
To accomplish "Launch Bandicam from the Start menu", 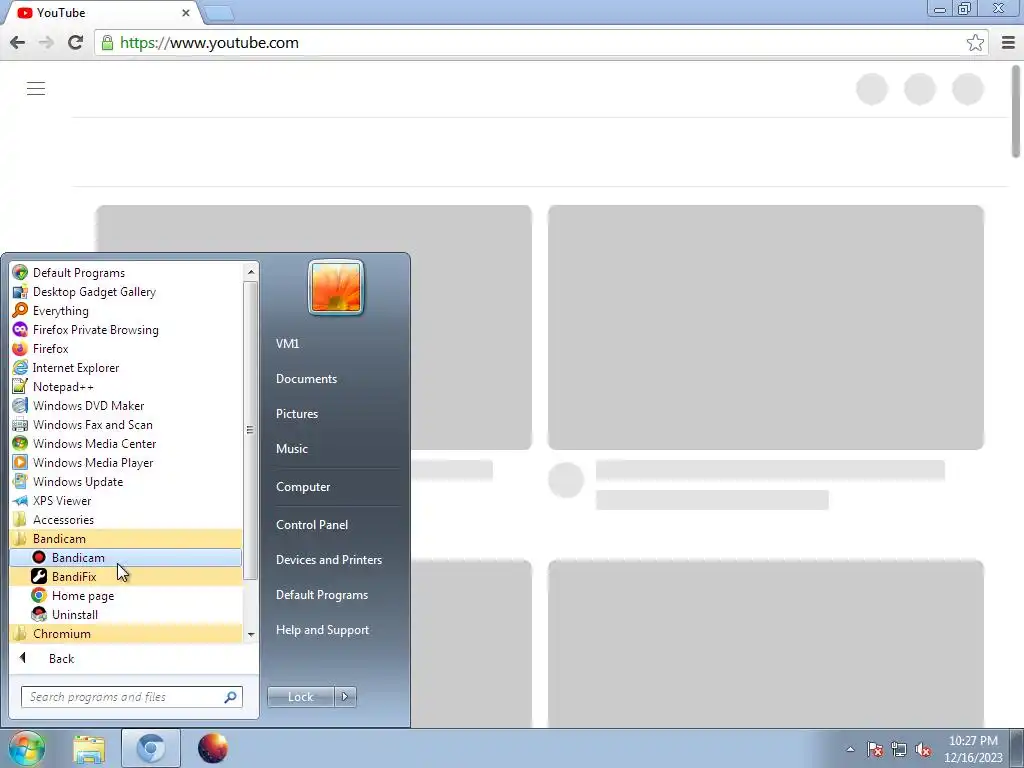I will [x=125, y=557].
